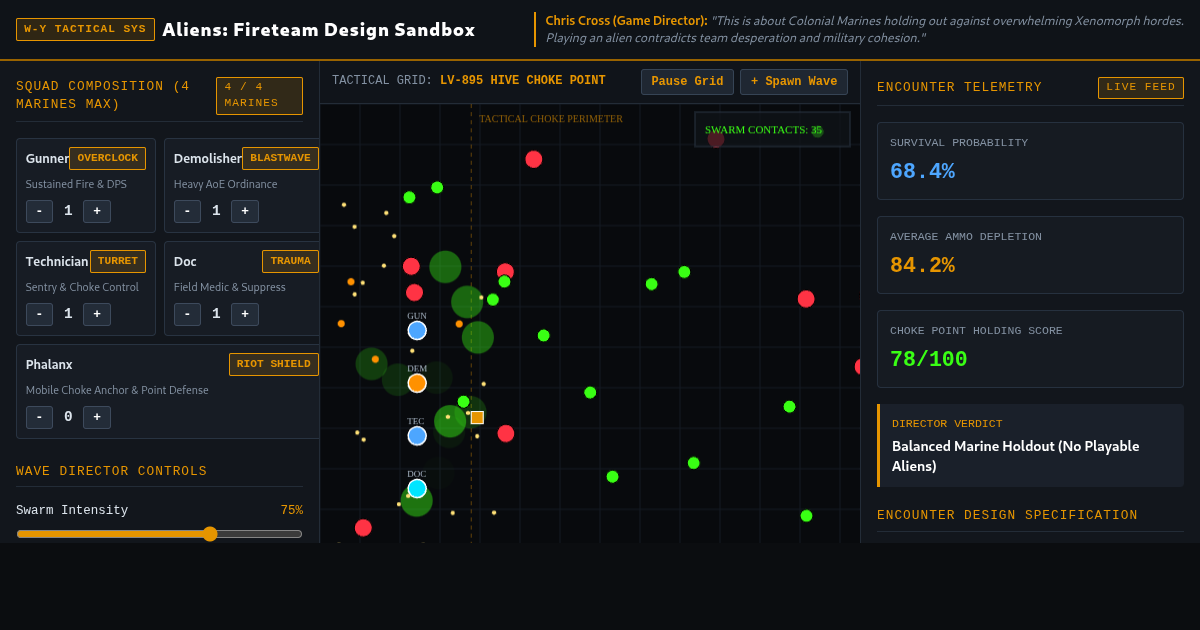Click the RIOT SHIELD ability badge
Image resolution: width=1200 pixels, height=630 pixels.
click(274, 364)
